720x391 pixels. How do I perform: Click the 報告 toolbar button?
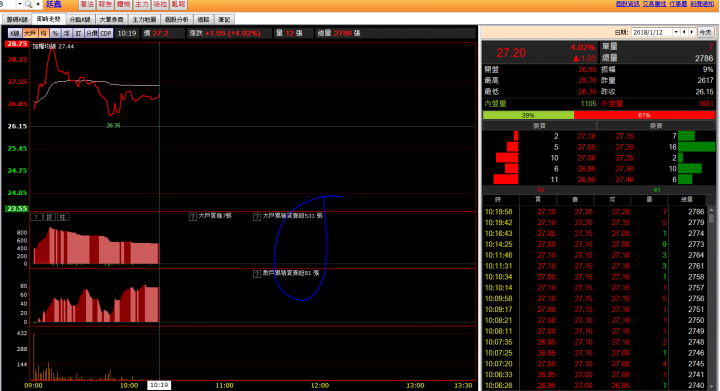[105, 4]
